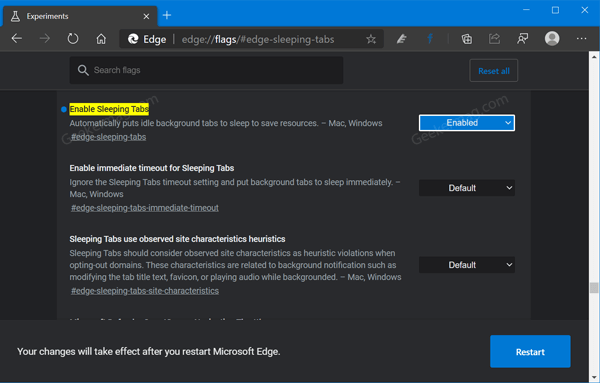Click the forward navigation arrow
The image size is (600, 383).
[x=45, y=39]
